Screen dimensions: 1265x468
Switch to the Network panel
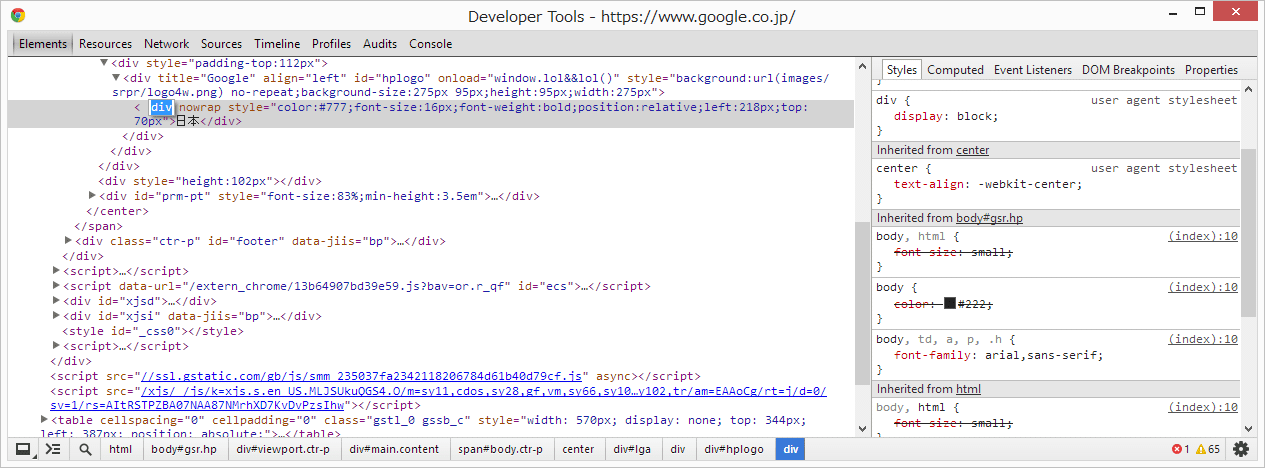(166, 44)
